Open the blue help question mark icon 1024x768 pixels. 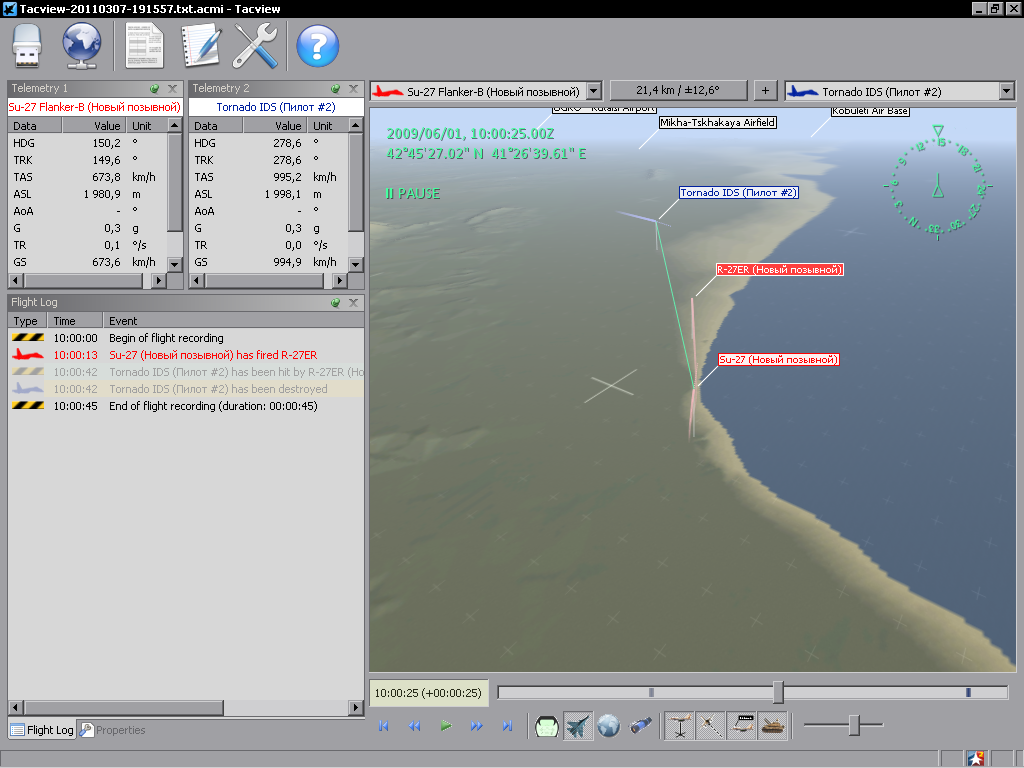pos(317,46)
